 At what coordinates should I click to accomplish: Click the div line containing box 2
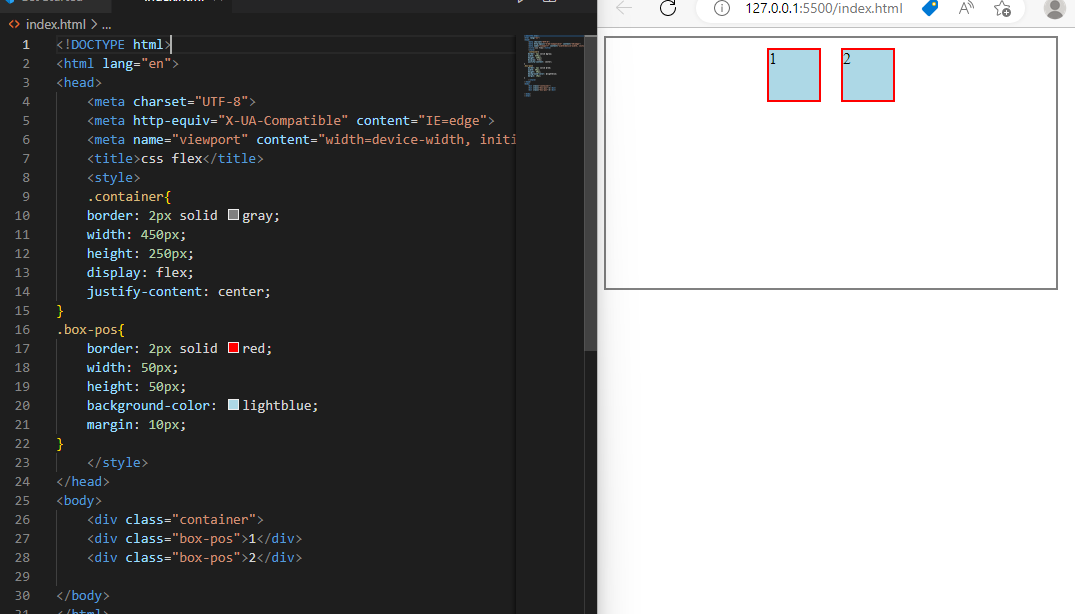[x=194, y=558]
